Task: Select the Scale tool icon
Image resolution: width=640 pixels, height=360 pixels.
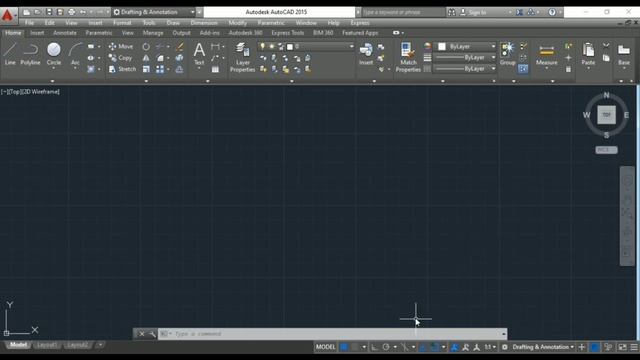Action: [146, 69]
